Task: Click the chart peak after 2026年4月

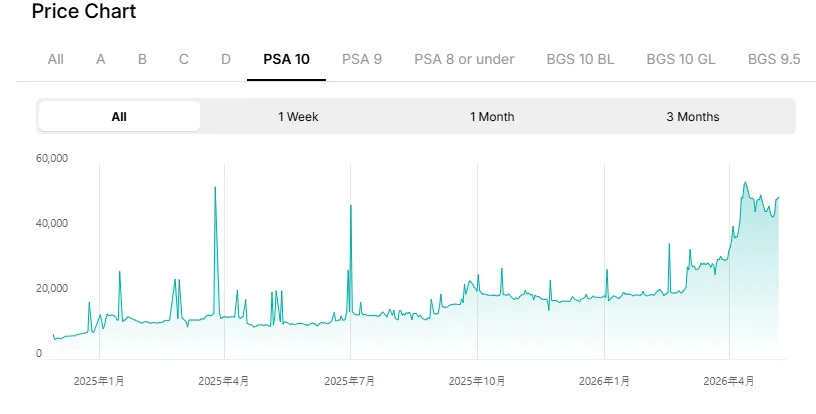Action: coord(745,183)
